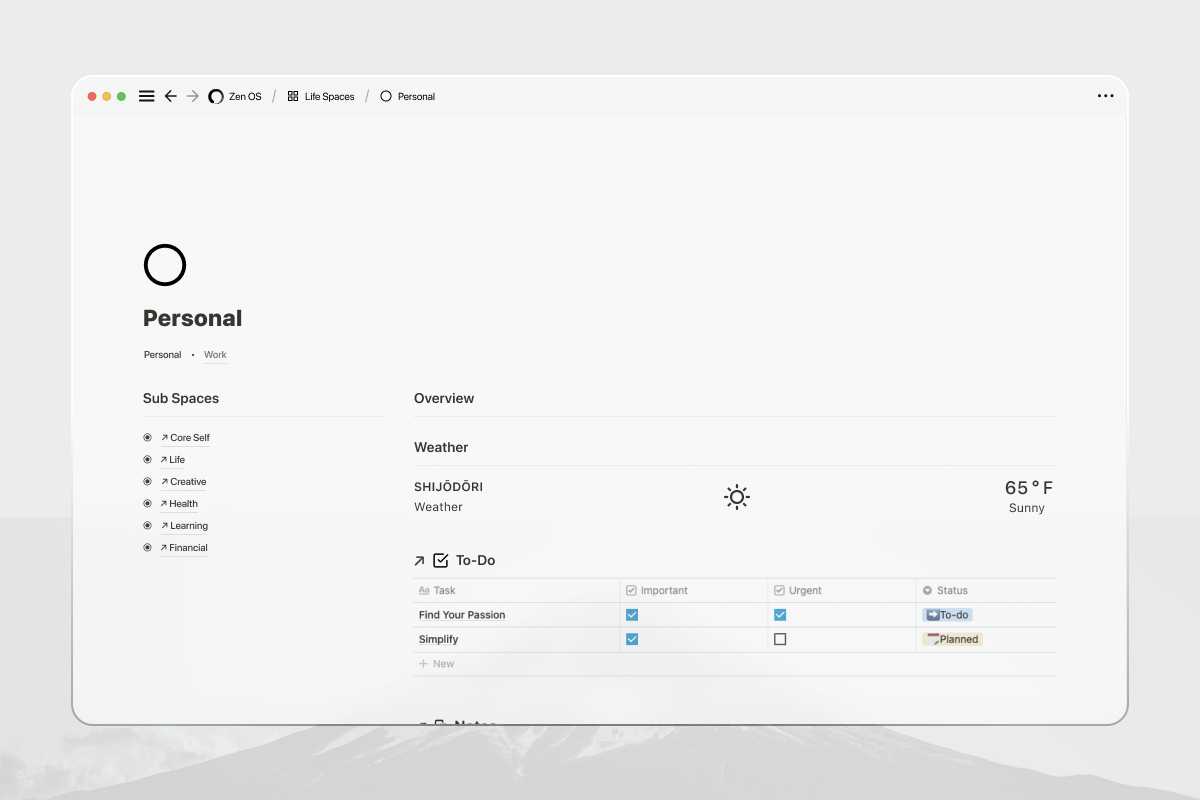Click the 65 °F temperature reading
Image resolution: width=1200 pixels, height=800 pixels.
tap(1029, 488)
